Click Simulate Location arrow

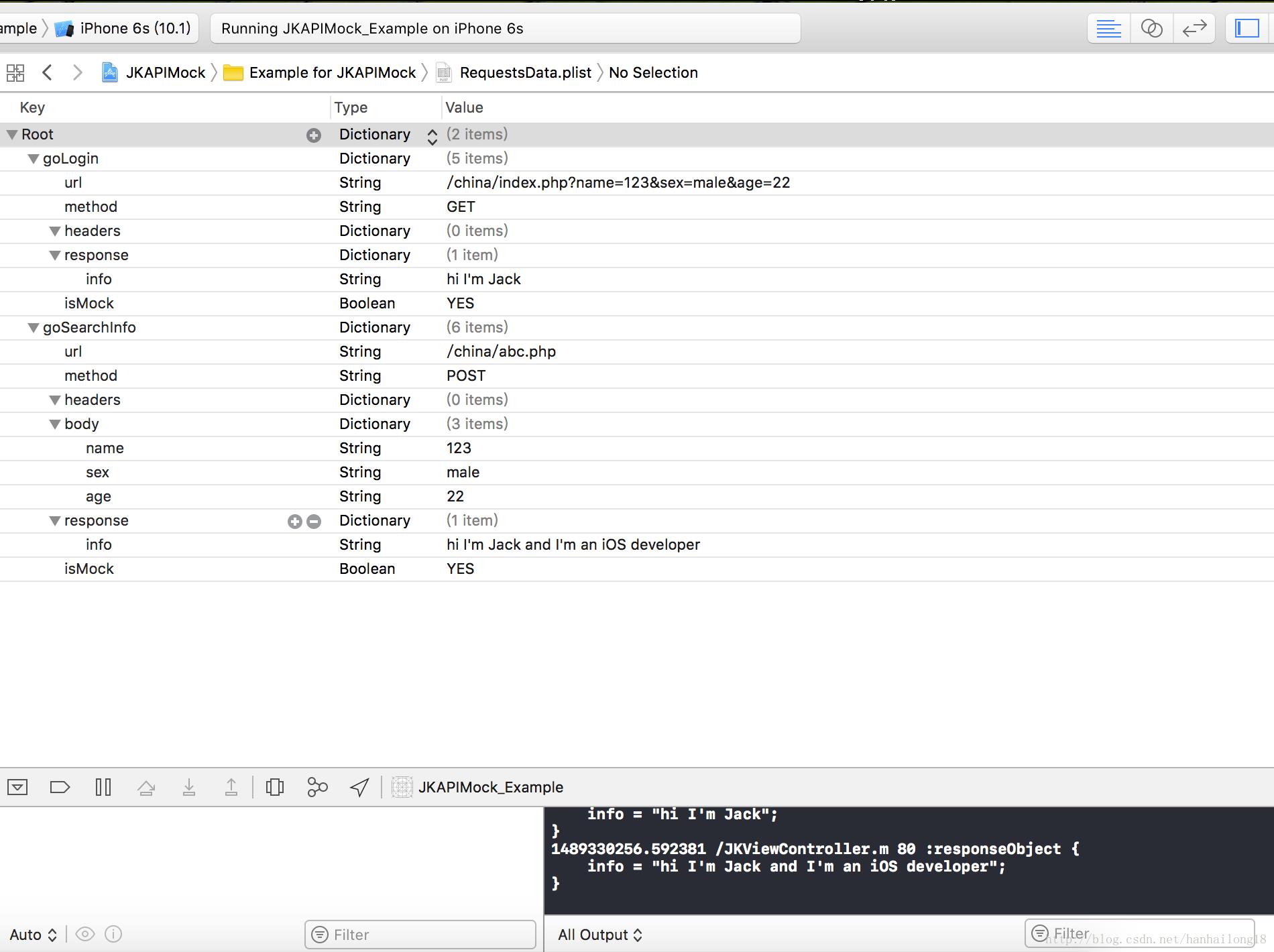[359, 787]
